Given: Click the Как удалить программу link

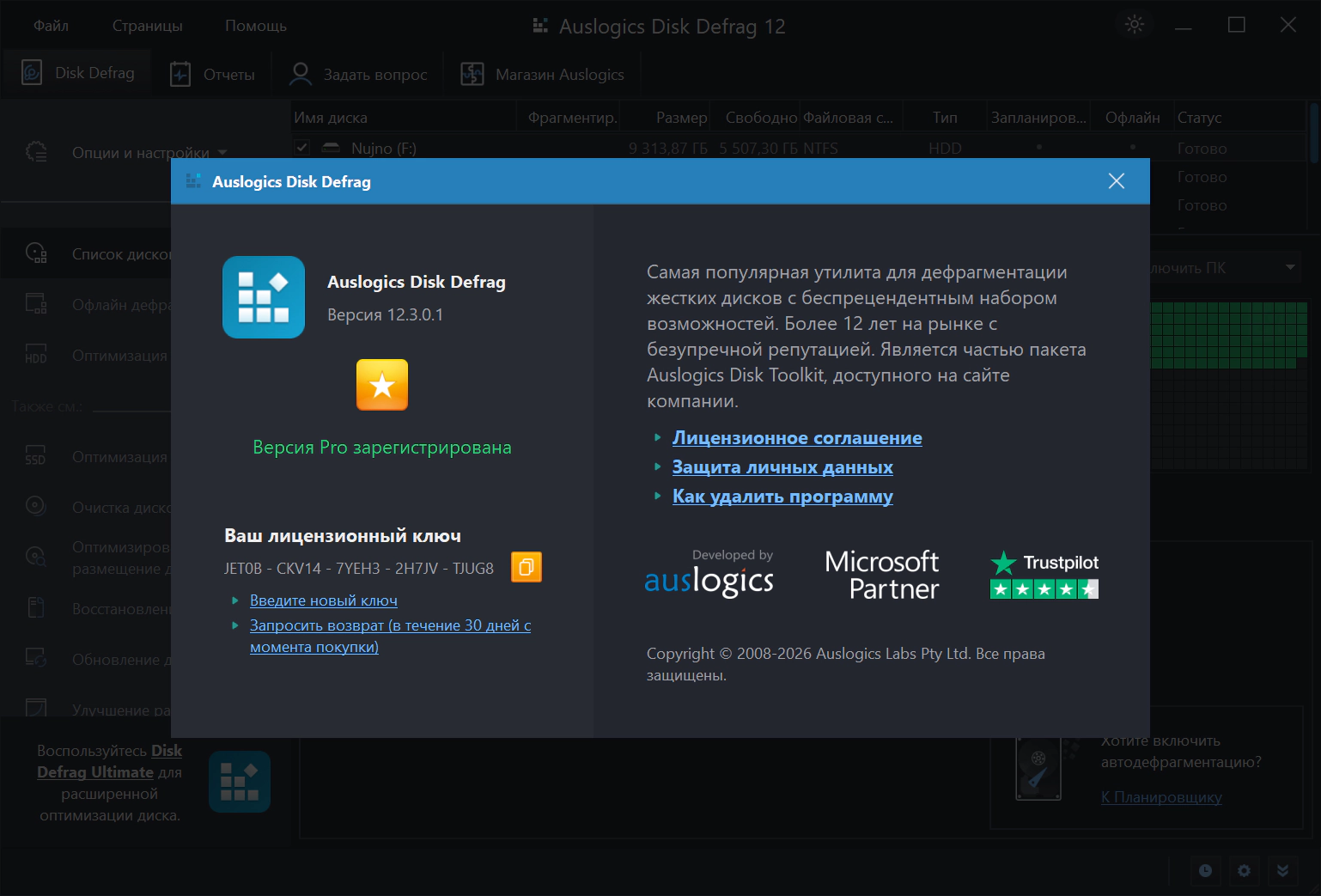Looking at the screenshot, I should [782, 497].
